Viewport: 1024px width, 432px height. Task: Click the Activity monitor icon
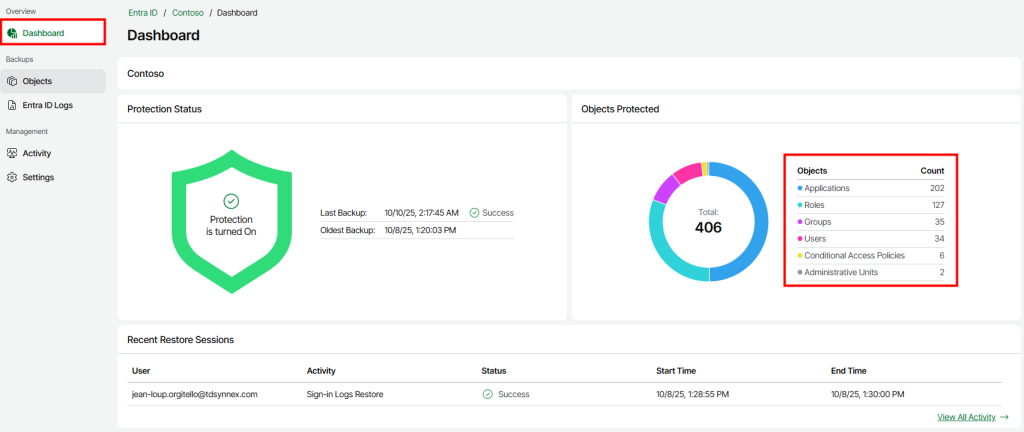coord(12,153)
